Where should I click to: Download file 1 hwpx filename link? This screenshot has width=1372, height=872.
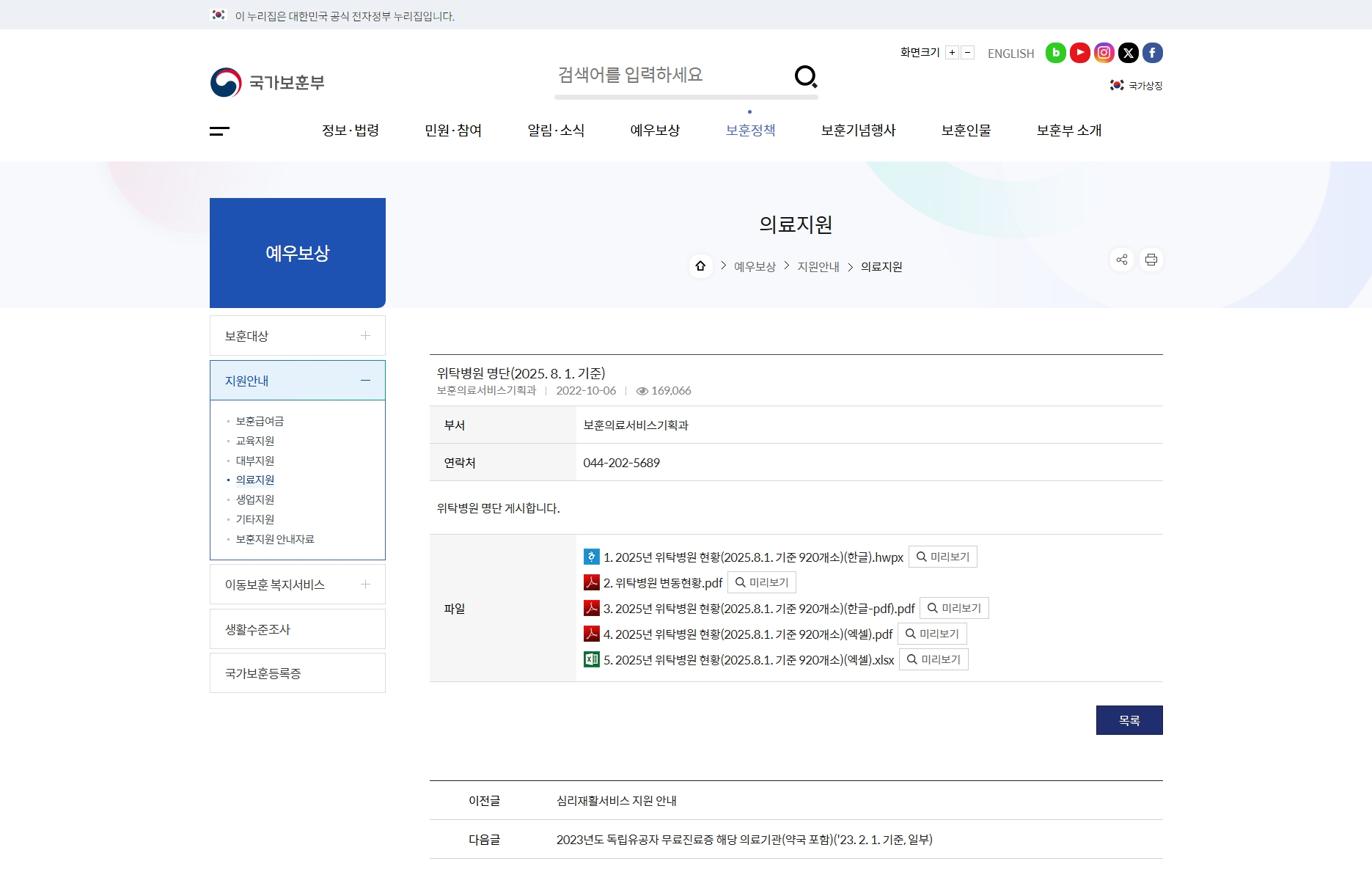click(x=753, y=557)
